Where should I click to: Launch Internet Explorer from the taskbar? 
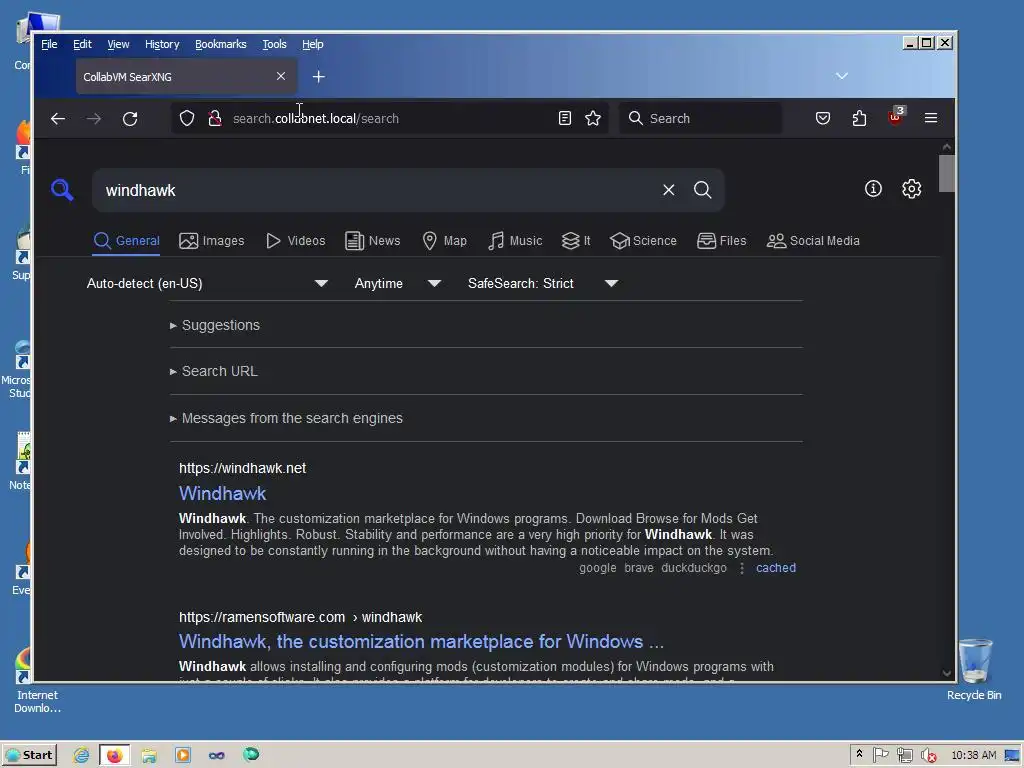81,755
